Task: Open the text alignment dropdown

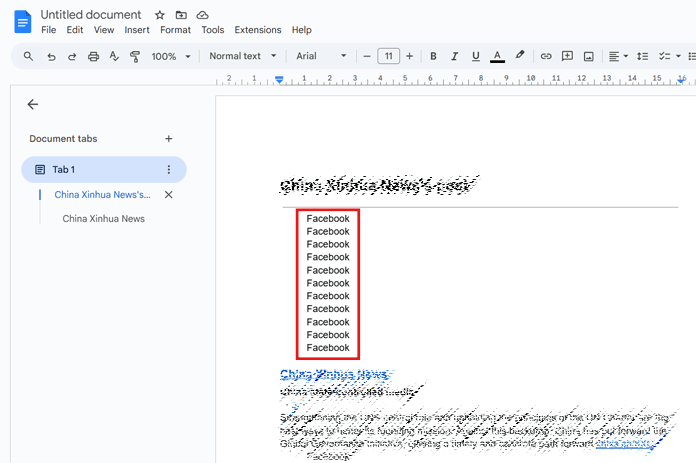Action: point(618,56)
